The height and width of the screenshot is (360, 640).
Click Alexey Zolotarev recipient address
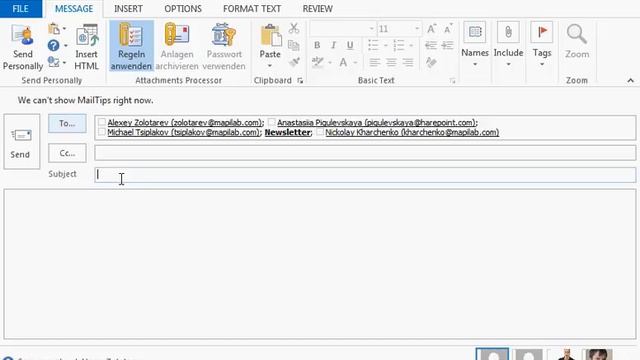click(x=185, y=122)
